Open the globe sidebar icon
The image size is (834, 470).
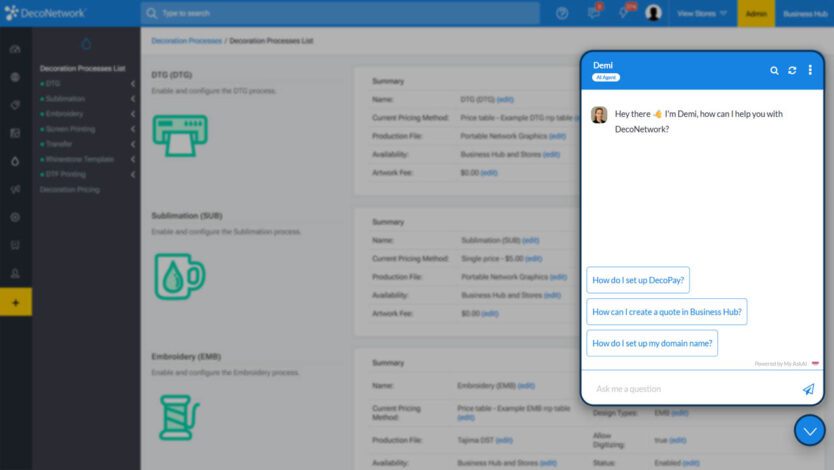tap(15, 77)
